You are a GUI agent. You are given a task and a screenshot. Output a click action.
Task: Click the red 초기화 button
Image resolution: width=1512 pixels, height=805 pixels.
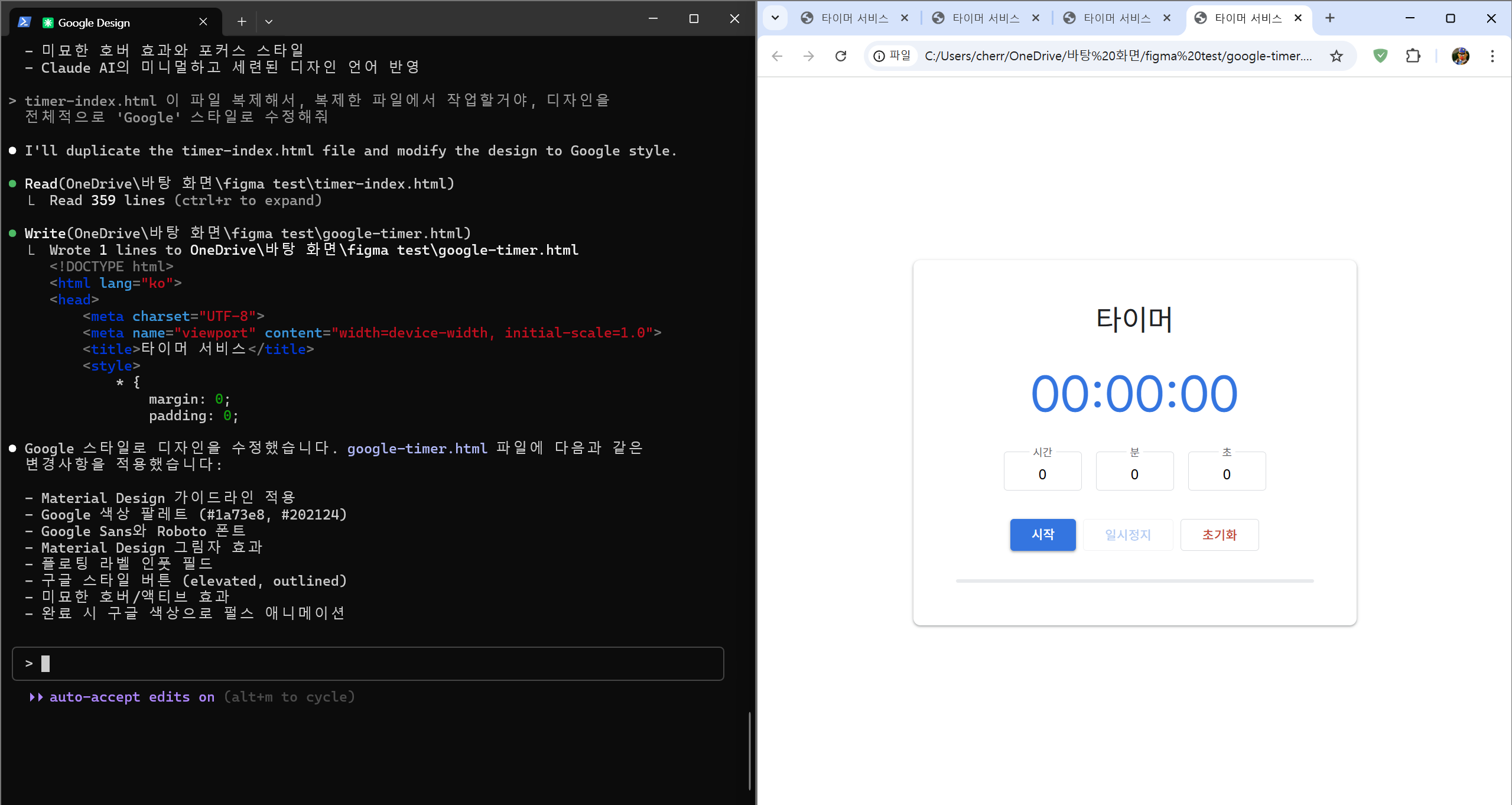pos(1219,535)
